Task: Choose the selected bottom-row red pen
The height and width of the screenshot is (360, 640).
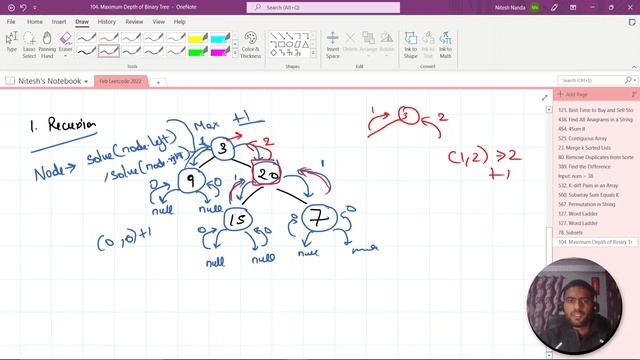Action: click(109, 51)
